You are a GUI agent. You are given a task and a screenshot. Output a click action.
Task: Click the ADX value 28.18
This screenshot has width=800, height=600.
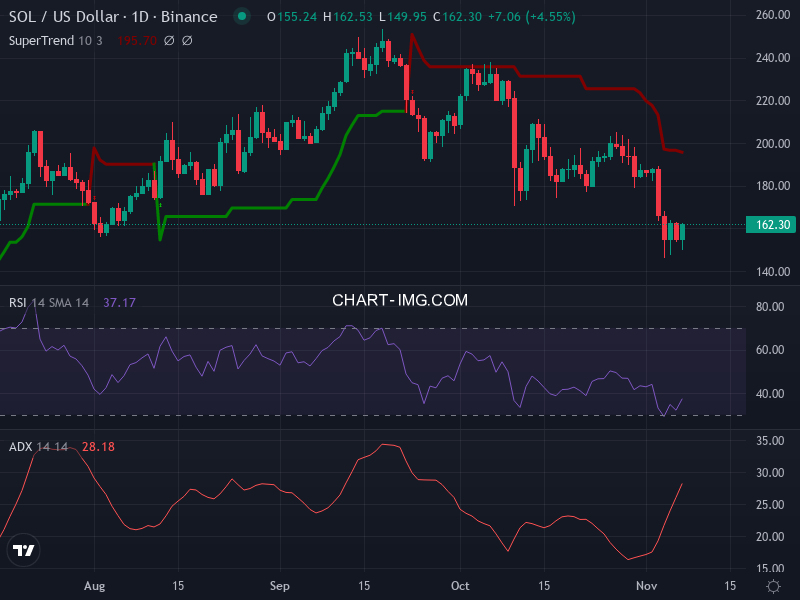click(x=98, y=447)
